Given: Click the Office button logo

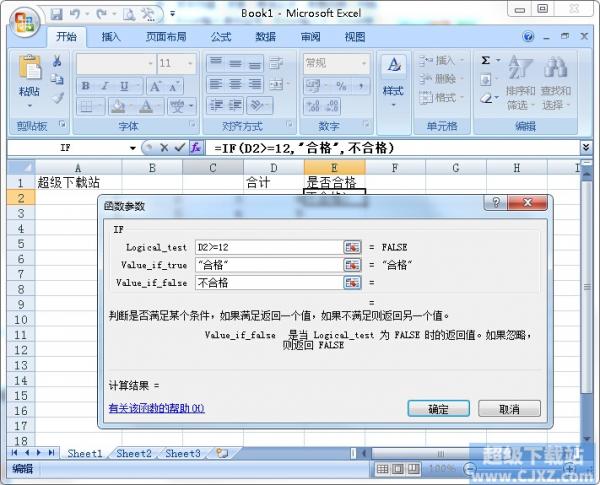Looking at the screenshot, I should click(24, 22).
